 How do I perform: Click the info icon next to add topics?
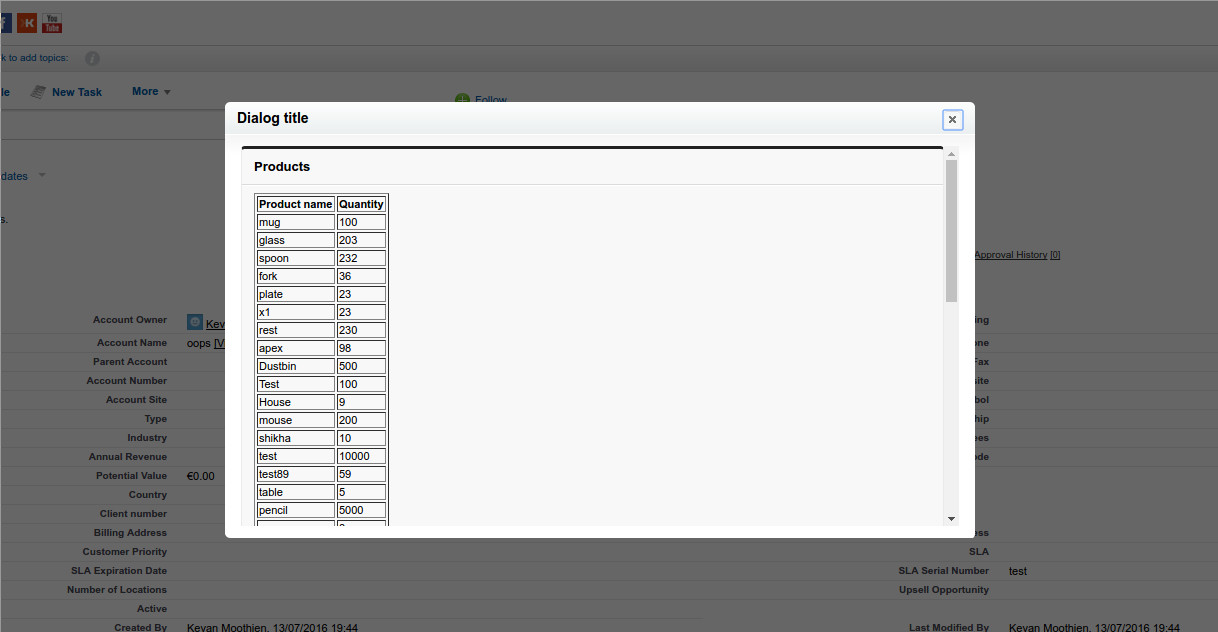91,58
